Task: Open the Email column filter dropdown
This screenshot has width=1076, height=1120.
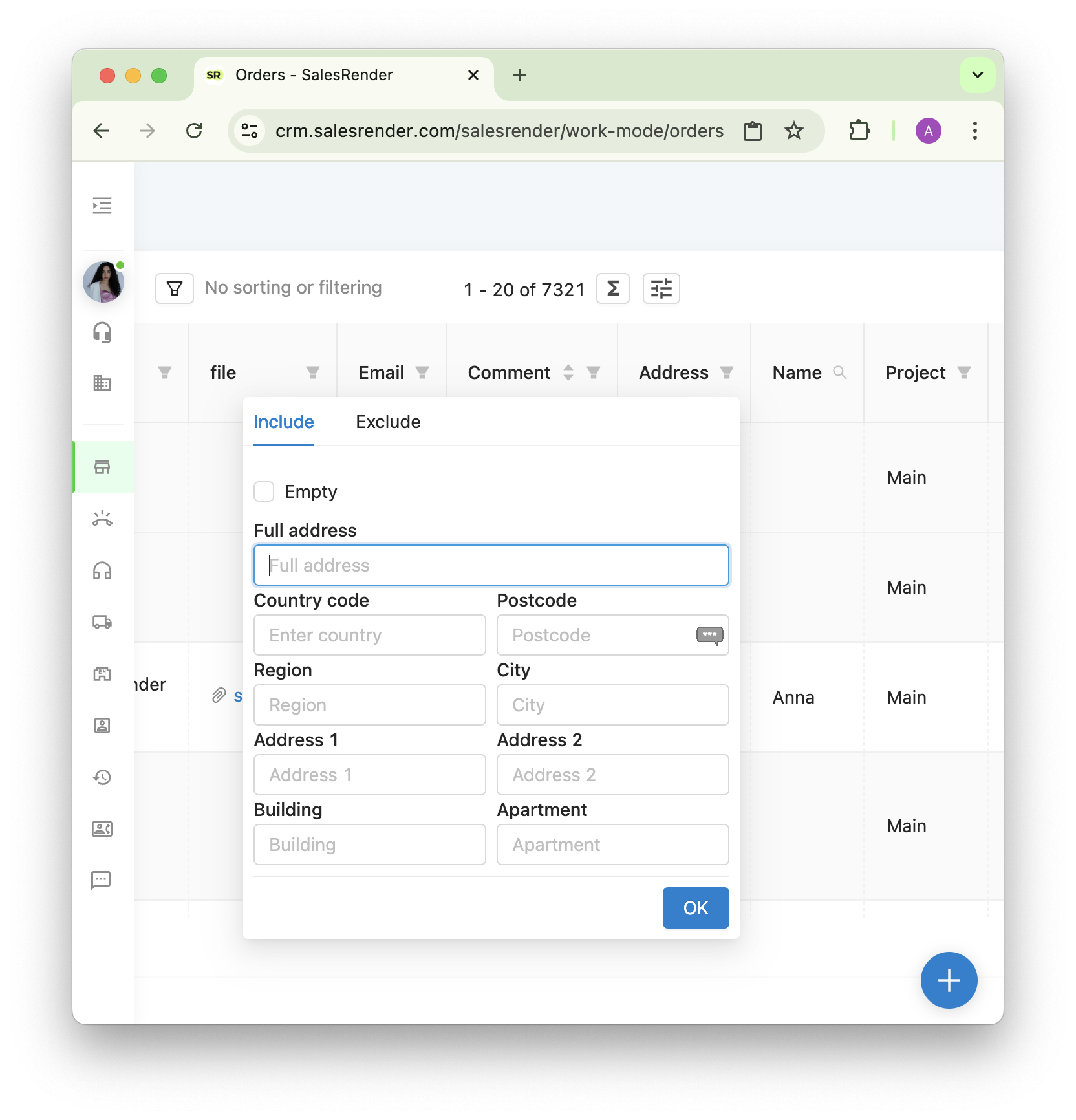Action: point(423,372)
